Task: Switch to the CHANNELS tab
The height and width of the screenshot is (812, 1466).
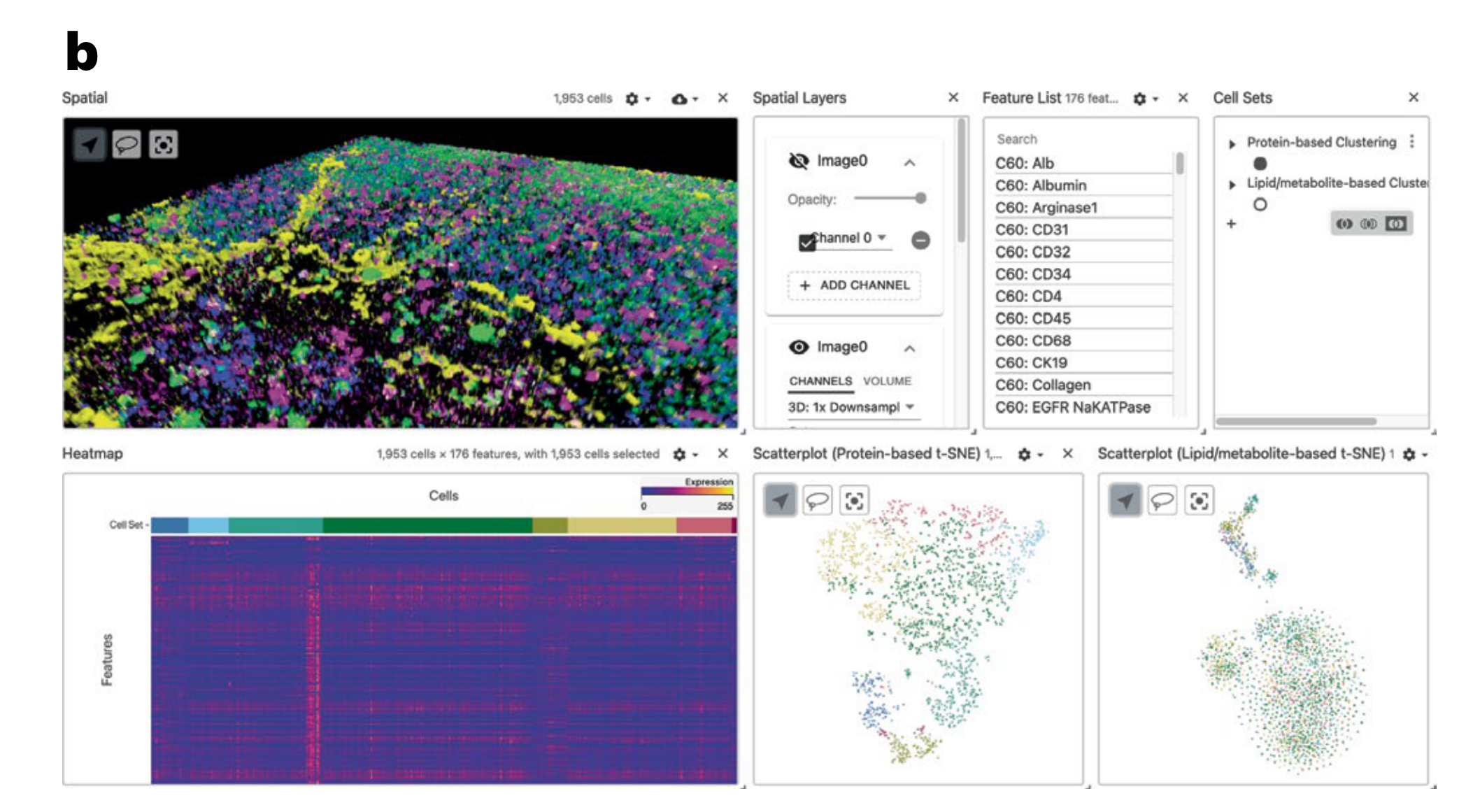Action: pyautogui.click(x=820, y=381)
